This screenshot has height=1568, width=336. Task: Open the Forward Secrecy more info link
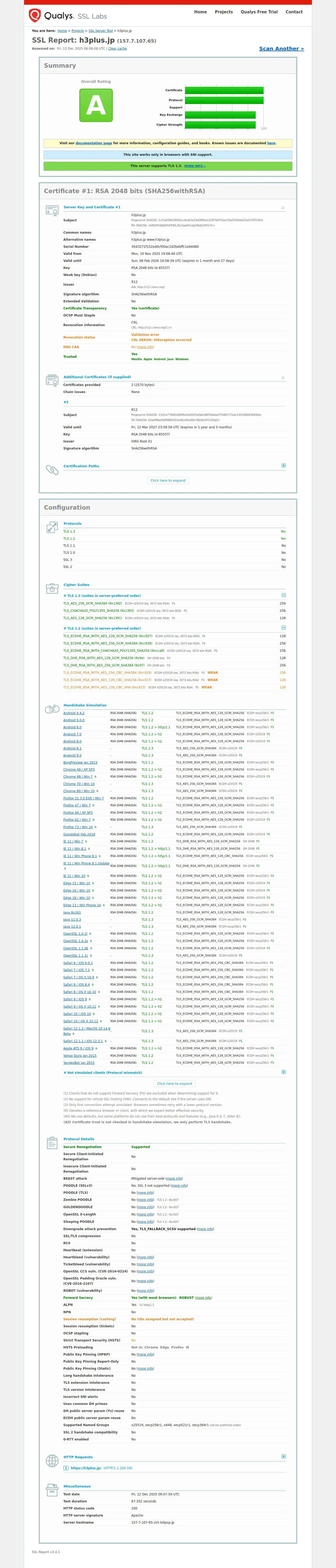click(x=204, y=1298)
